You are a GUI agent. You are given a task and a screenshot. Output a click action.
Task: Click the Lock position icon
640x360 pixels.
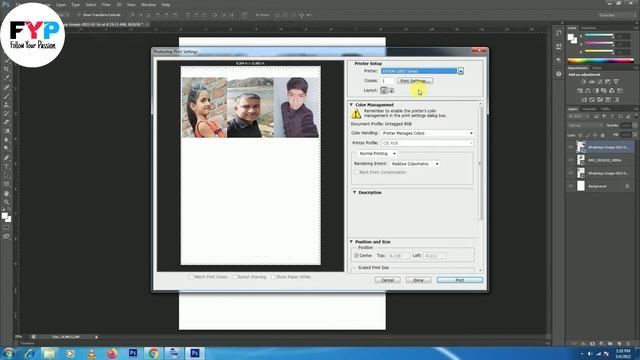(x=595, y=135)
